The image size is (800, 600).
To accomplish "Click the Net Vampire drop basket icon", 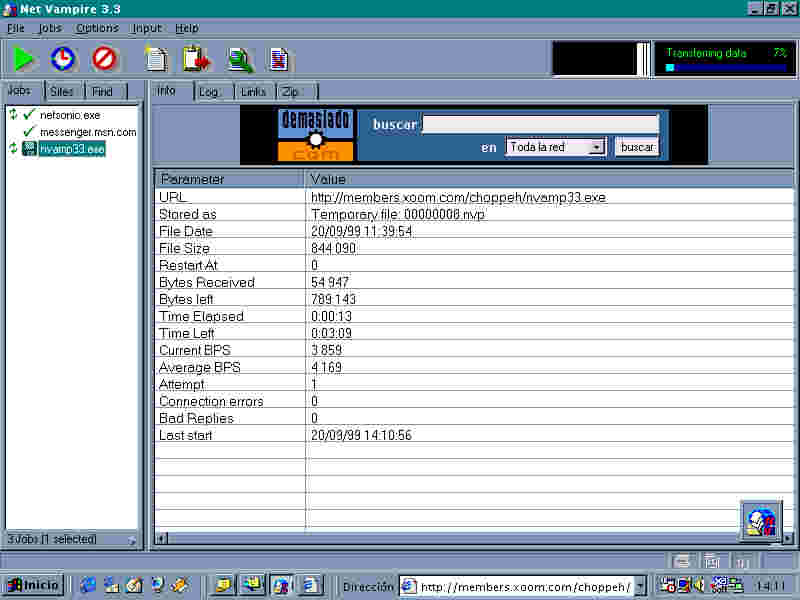I will (x=761, y=521).
